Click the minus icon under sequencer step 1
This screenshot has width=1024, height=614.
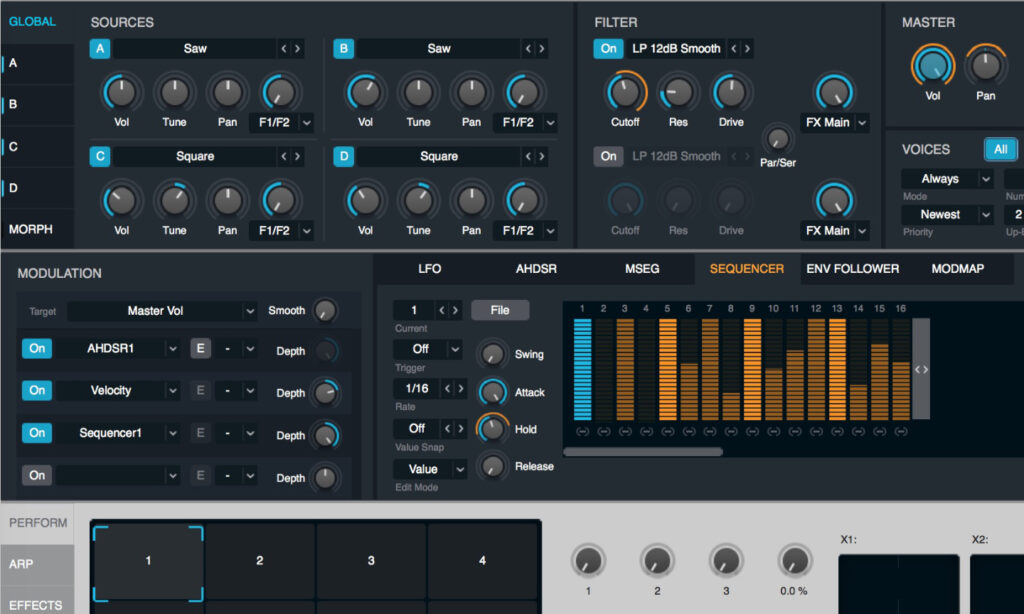pyautogui.click(x=583, y=431)
